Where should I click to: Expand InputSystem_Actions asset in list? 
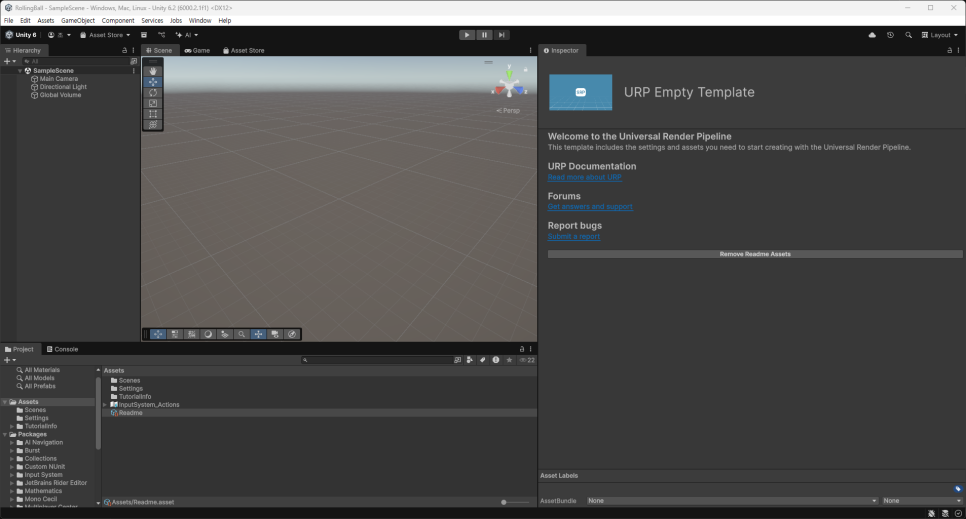click(105, 405)
